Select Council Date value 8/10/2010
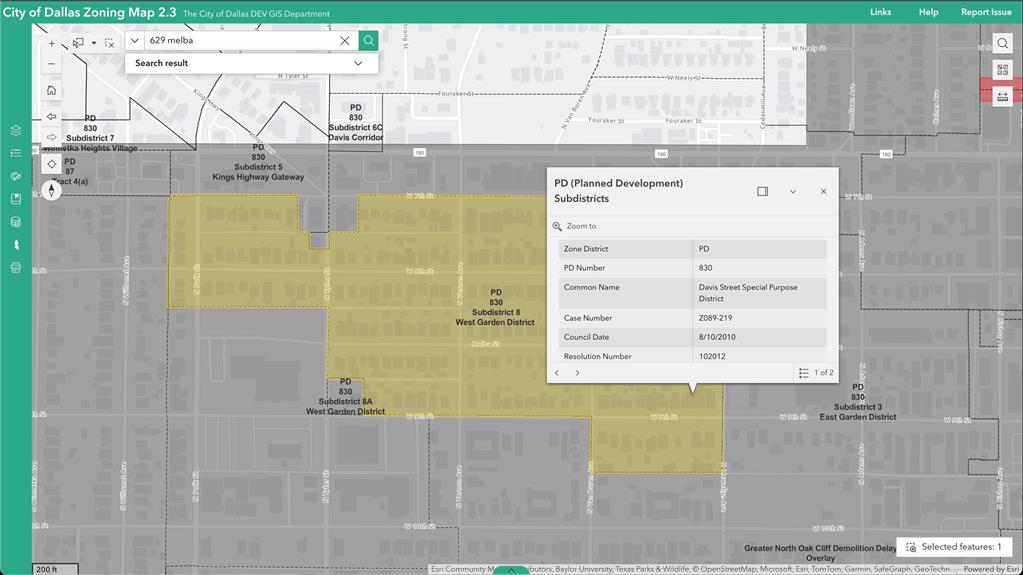Screen dimensions: 1023x575 point(716,337)
